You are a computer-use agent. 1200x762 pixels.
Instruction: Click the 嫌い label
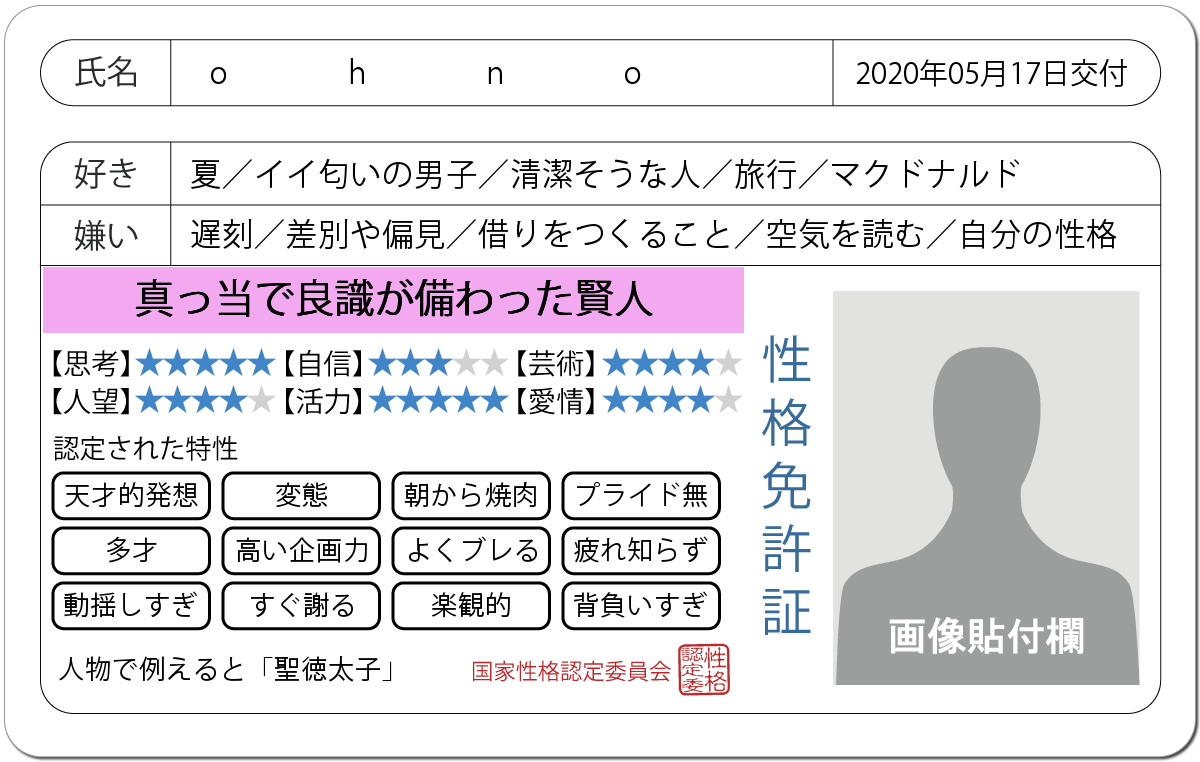click(x=107, y=236)
